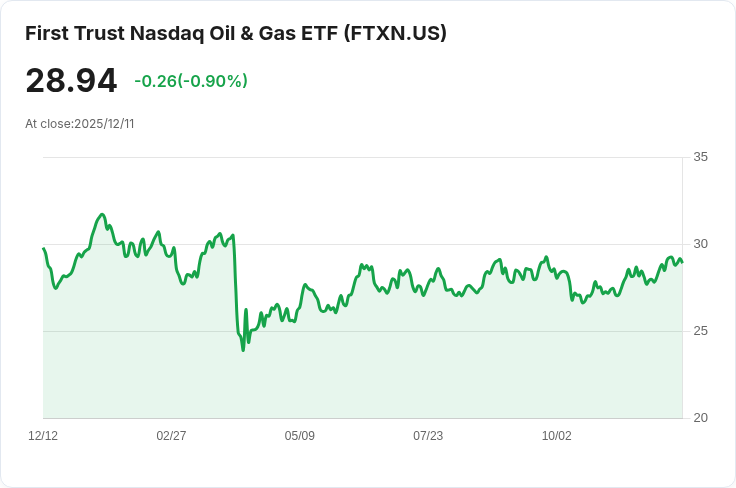Select the 02/27 date on the time axis
736x488 pixels.
pyautogui.click(x=171, y=436)
